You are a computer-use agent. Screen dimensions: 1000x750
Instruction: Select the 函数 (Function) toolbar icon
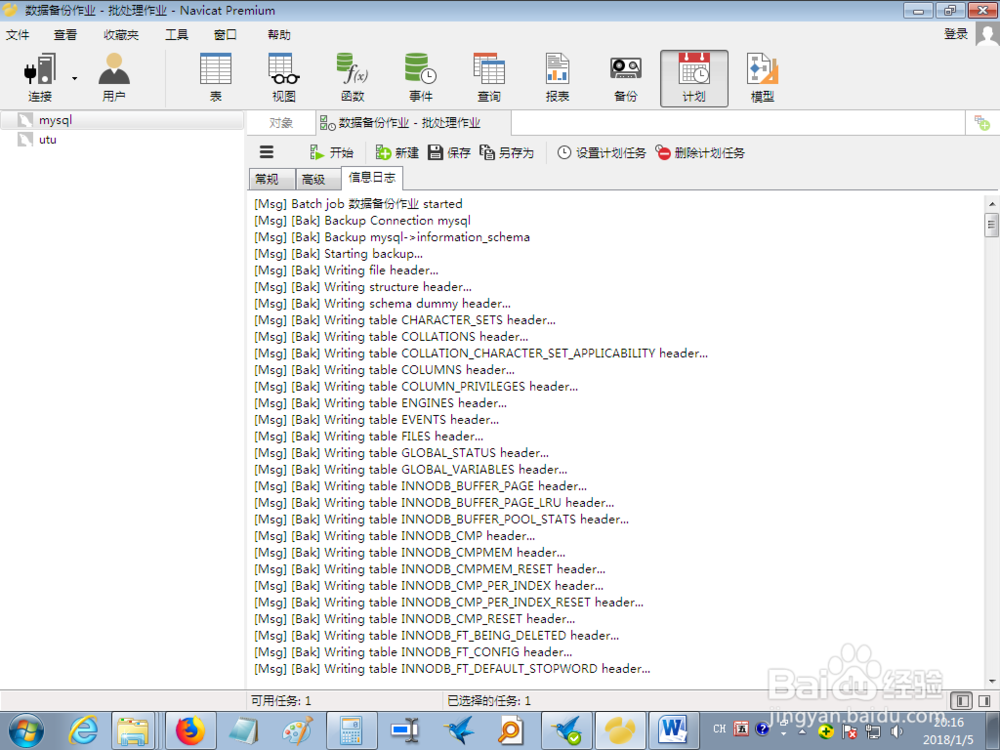pyautogui.click(x=352, y=78)
